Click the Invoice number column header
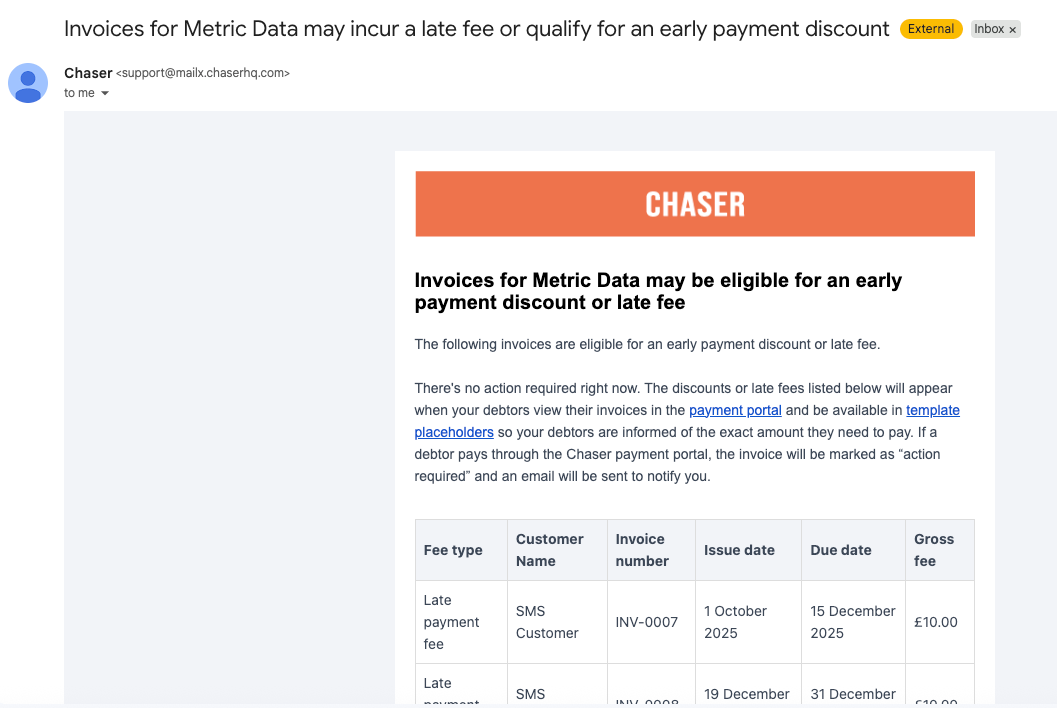The height and width of the screenshot is (708, 1057). pos(642,550)
